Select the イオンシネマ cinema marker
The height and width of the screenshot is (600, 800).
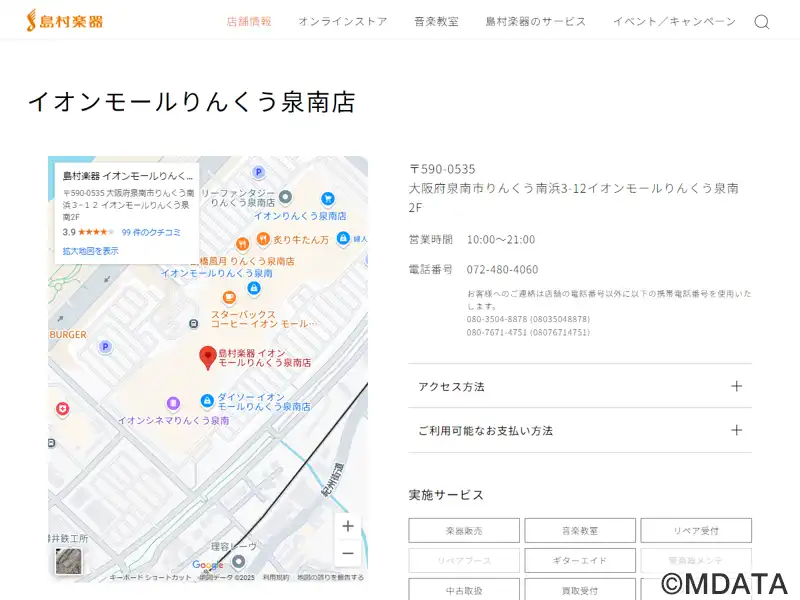tap(173, 404)
